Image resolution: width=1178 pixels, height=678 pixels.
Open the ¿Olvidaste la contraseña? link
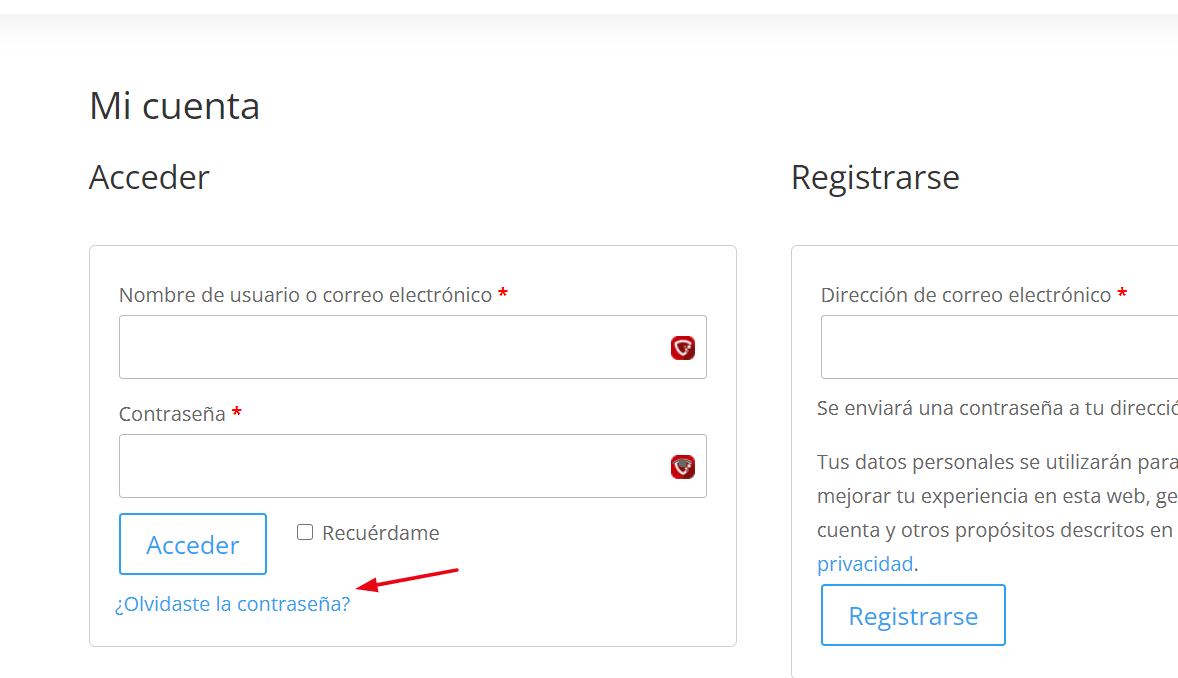click(232, 604)
